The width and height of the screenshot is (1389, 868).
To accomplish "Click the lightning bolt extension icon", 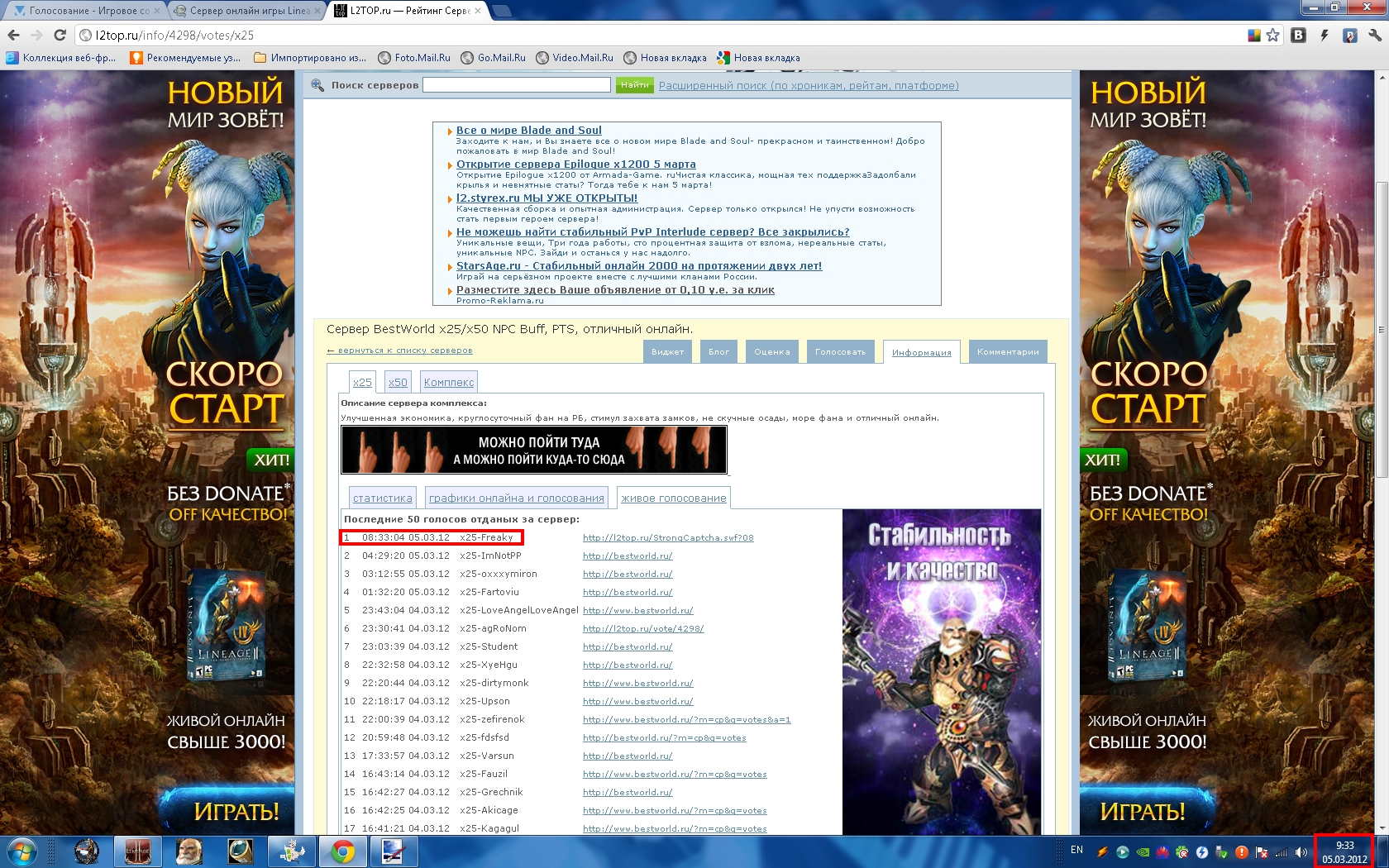I will pos(1324,35).
